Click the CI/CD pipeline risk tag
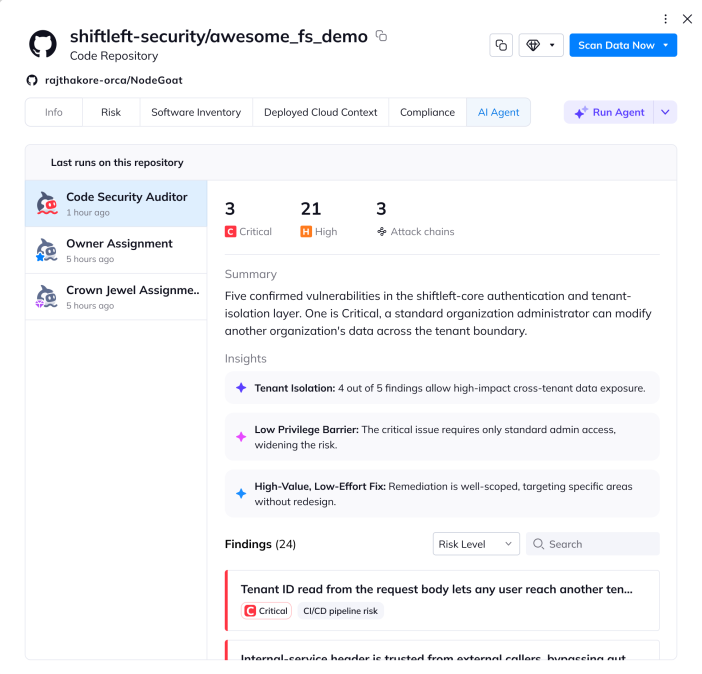702x674 pixels. pyautogui.click(x=340, y=611)
